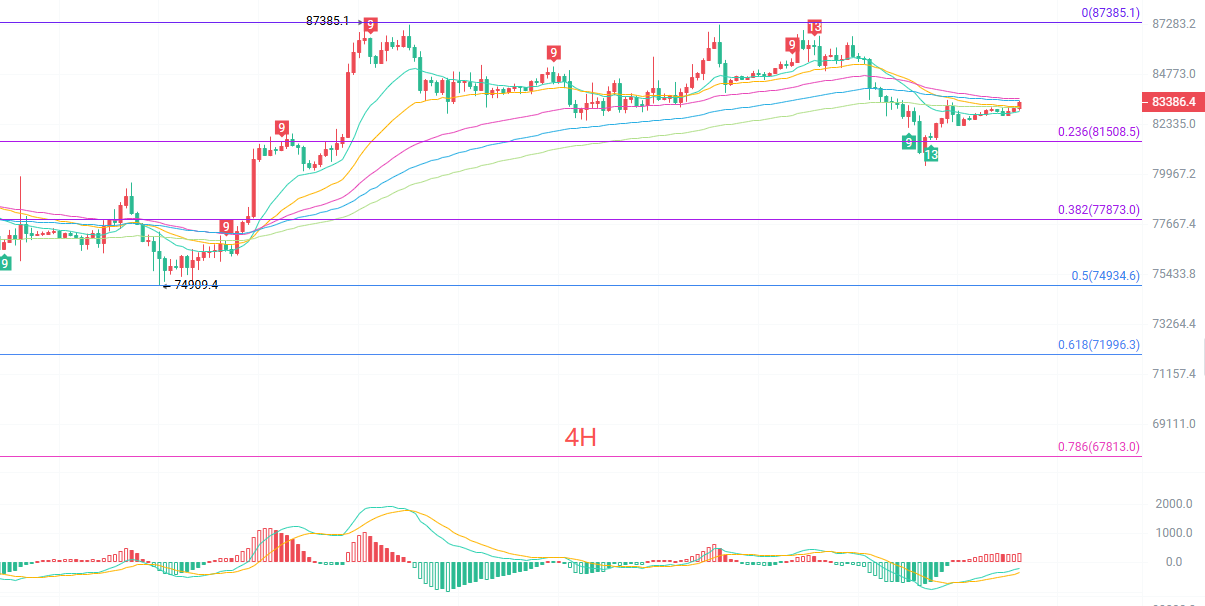Click the 69111.0 price axis value

[1174, 423]
